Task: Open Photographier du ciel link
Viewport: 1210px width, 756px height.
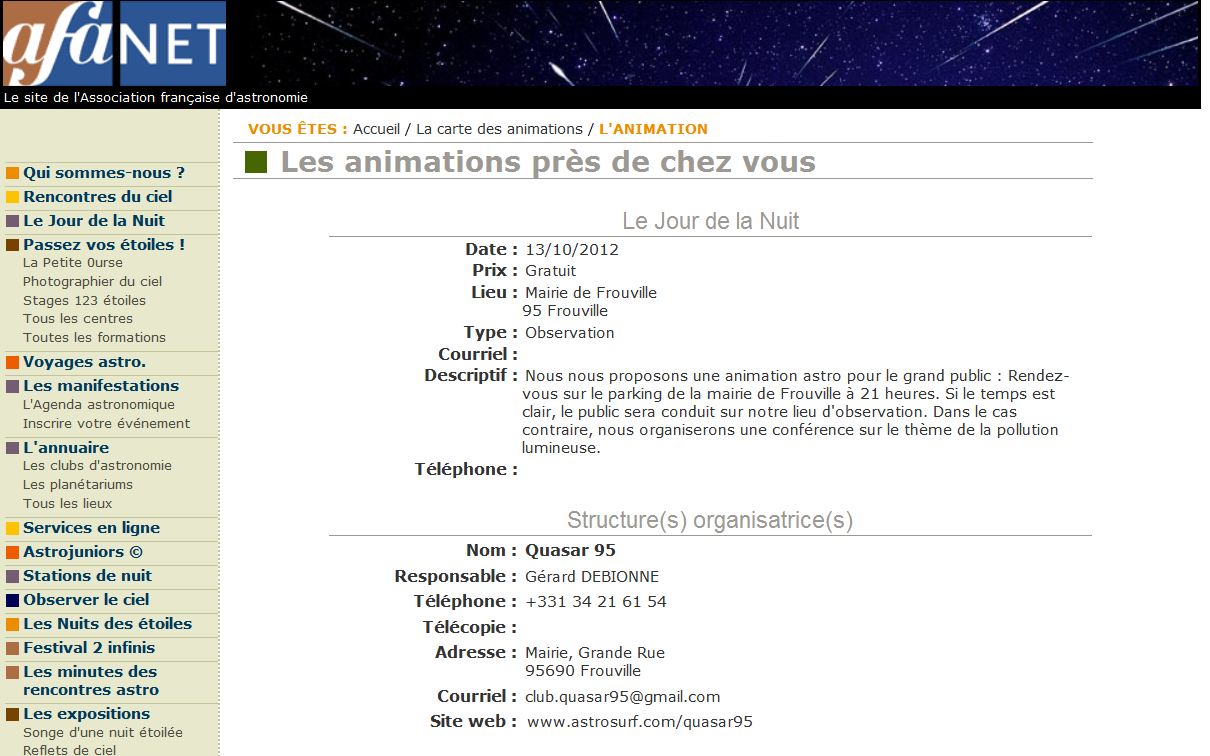Action: [x=93, y=282]
